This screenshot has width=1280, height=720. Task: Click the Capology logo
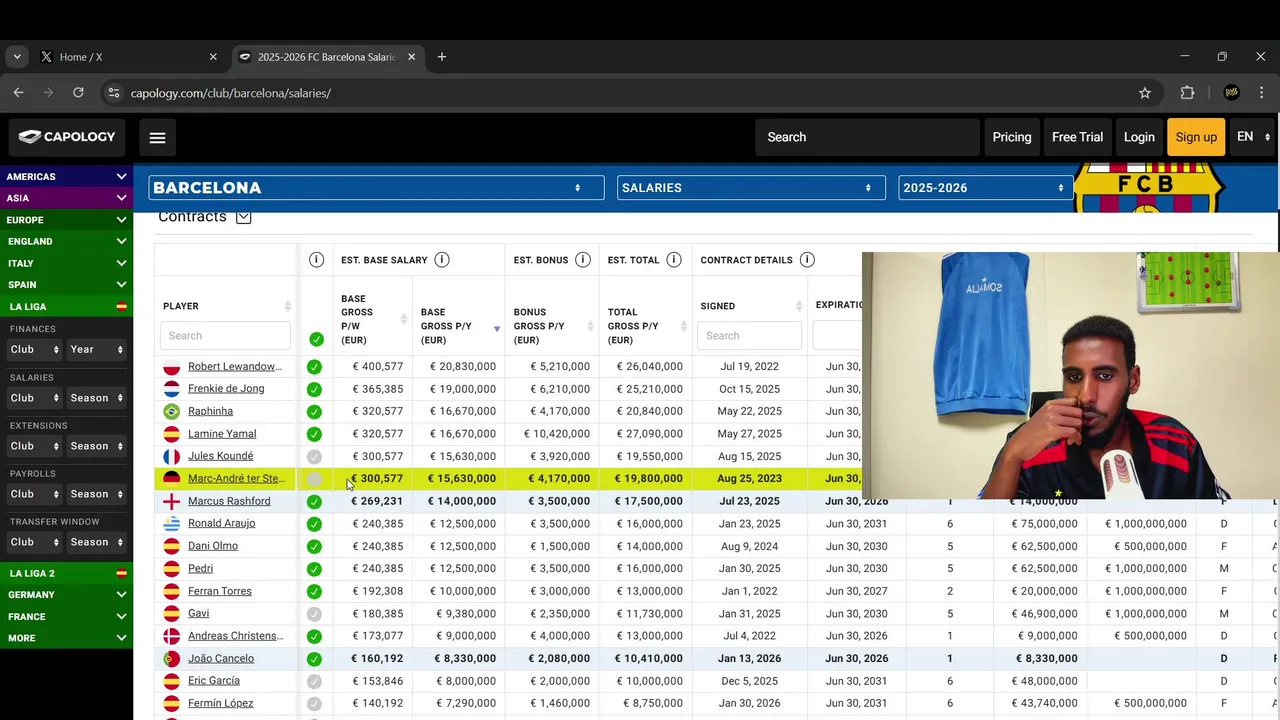[x=67, y=137]
